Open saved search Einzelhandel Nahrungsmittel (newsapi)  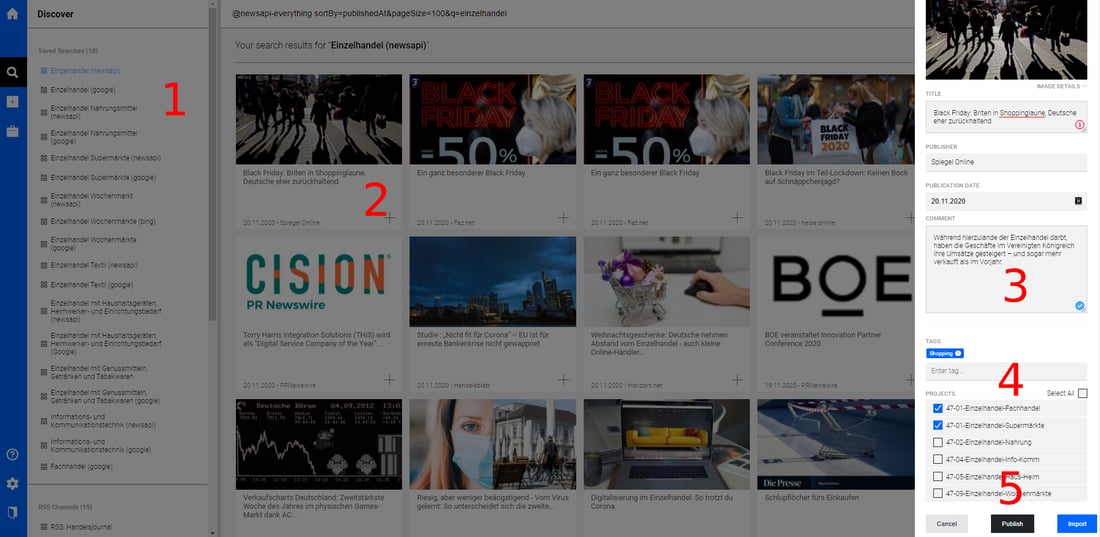(94, 112)
